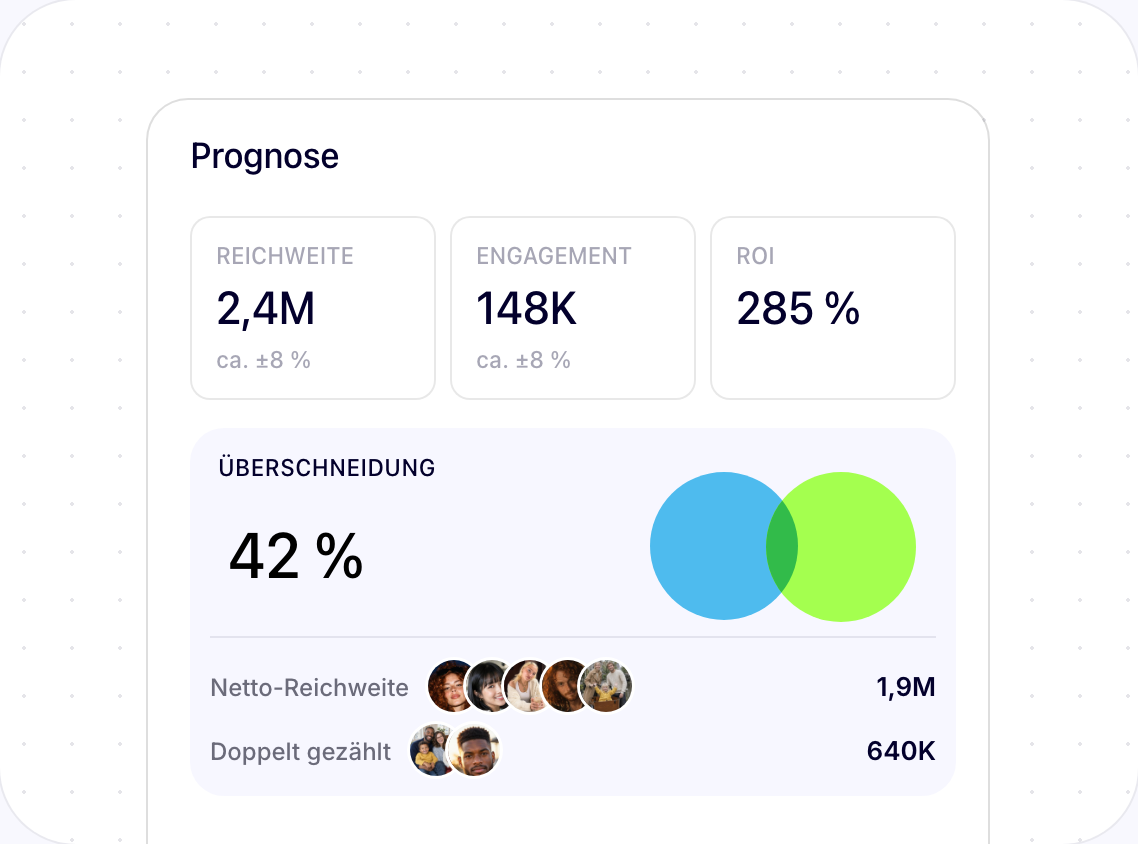Click the Doppelt gezählt label

300,752
